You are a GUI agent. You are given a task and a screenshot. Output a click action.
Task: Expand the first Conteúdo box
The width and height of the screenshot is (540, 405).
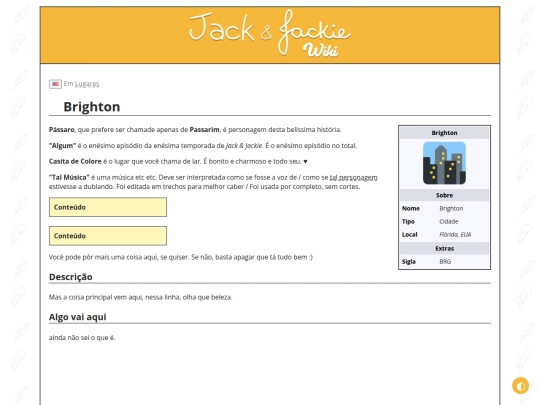tap(108, 207)
